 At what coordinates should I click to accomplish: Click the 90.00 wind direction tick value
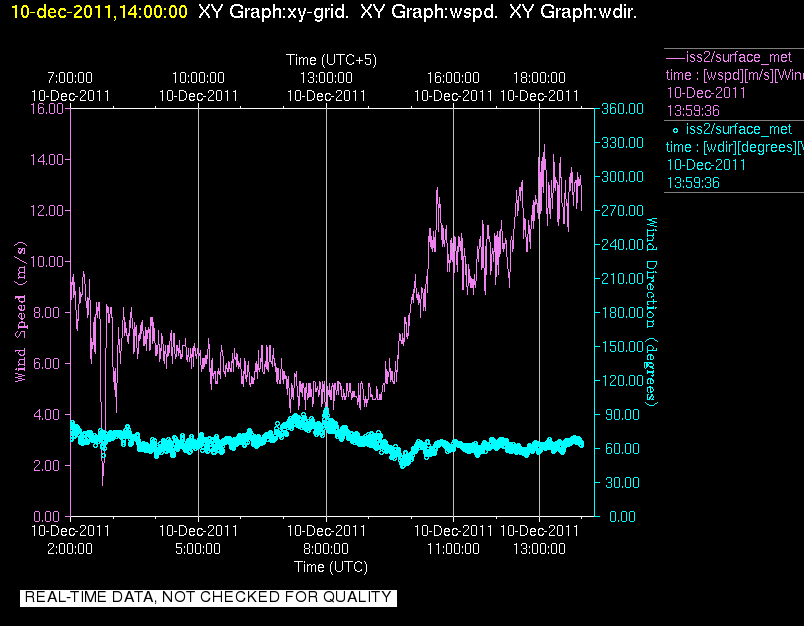pyautogui.click(x=622, y=414)
